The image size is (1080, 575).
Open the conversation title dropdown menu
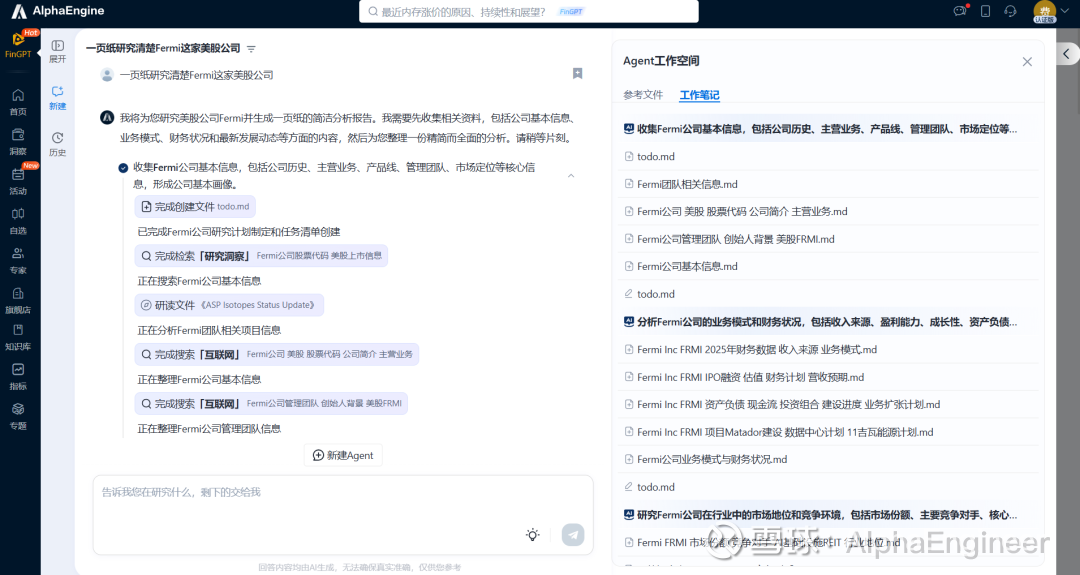(x=251, y=49)
